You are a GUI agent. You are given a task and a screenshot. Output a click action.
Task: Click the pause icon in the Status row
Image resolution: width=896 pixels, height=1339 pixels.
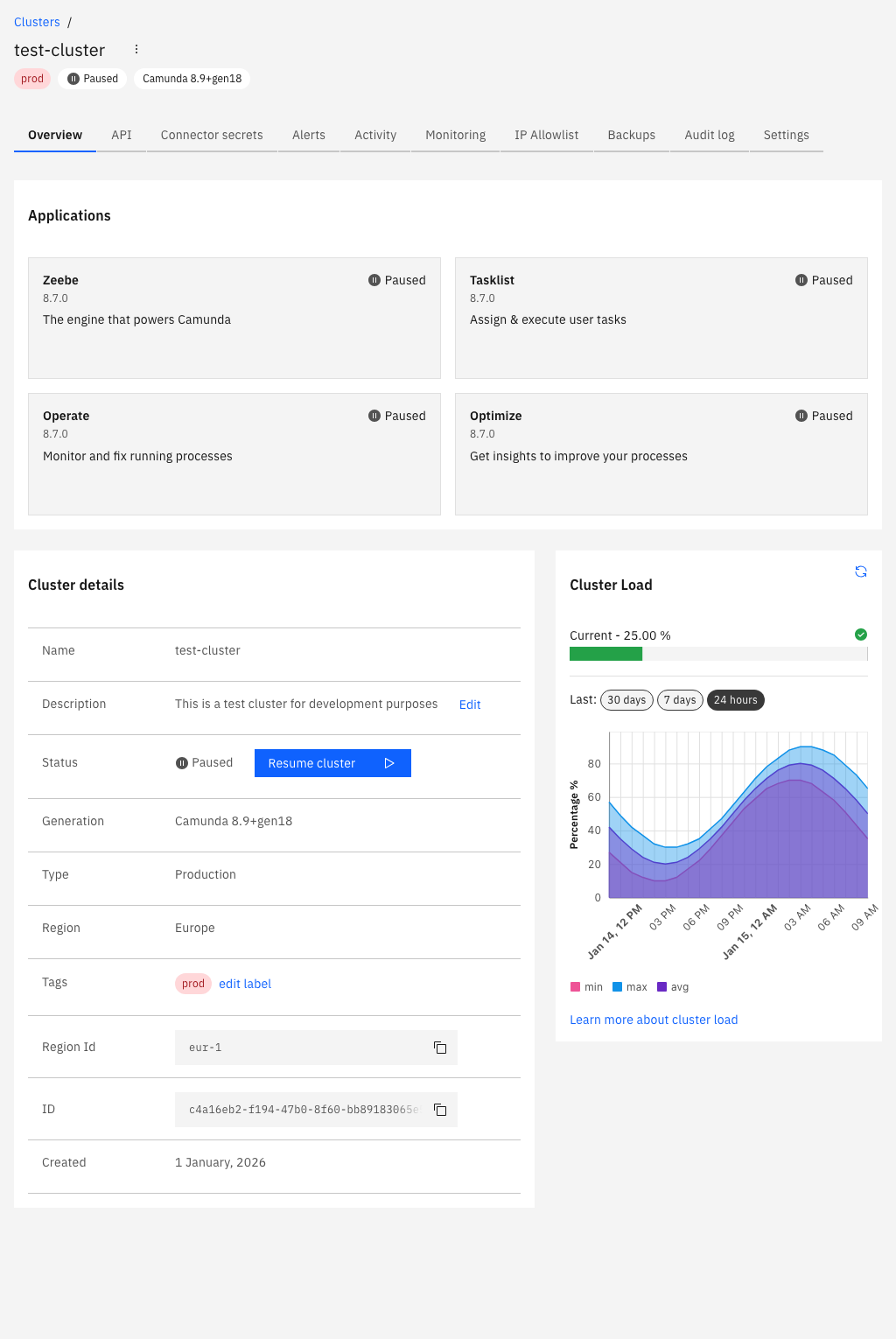point(182,763)
